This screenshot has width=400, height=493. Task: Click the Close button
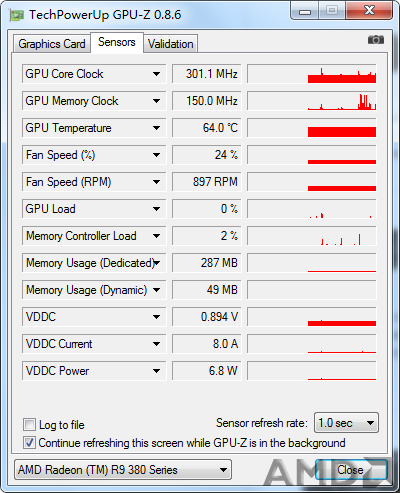point(351,470)
